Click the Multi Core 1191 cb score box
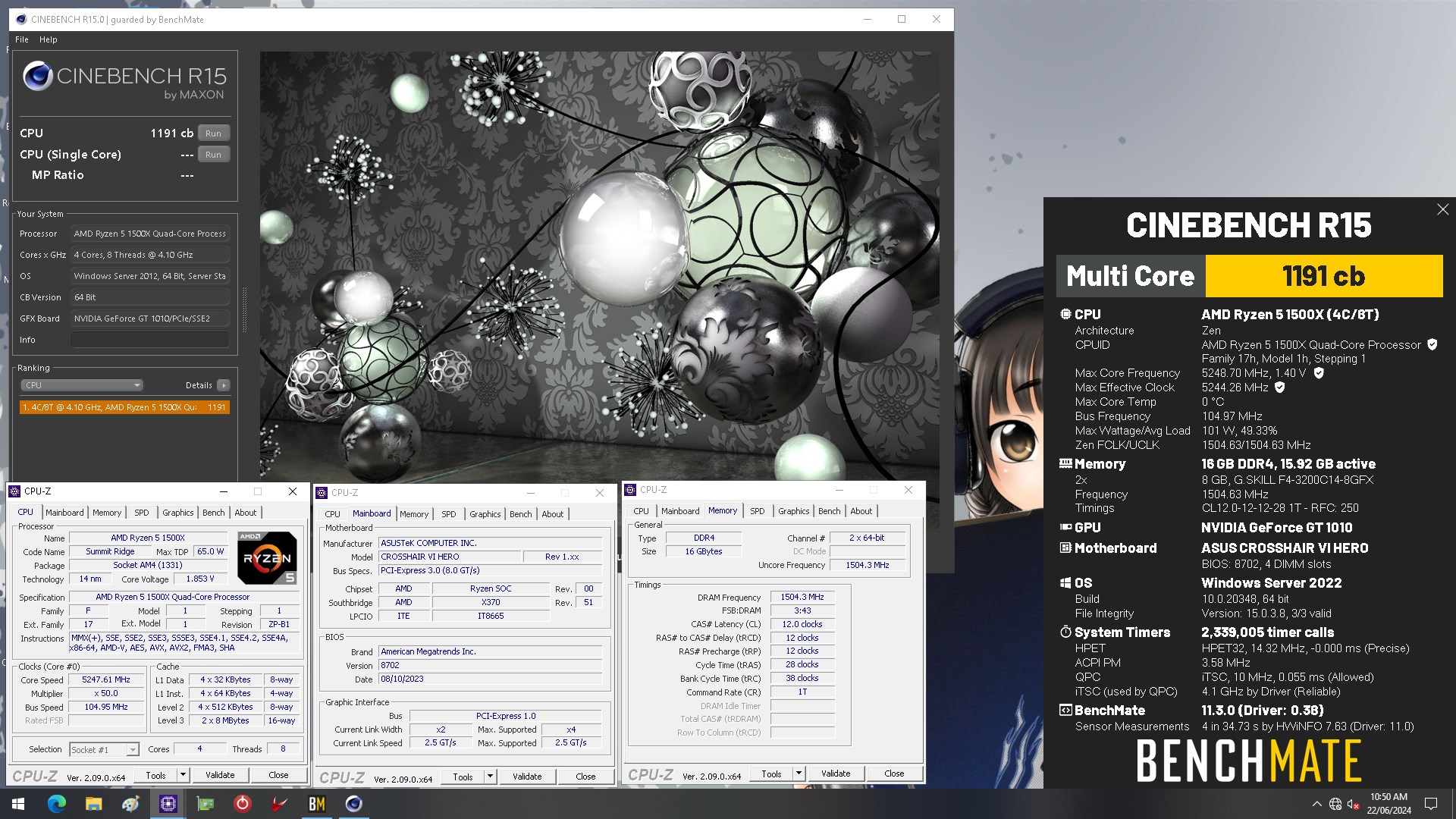Screen dimensions: 1456x819 1323,276
